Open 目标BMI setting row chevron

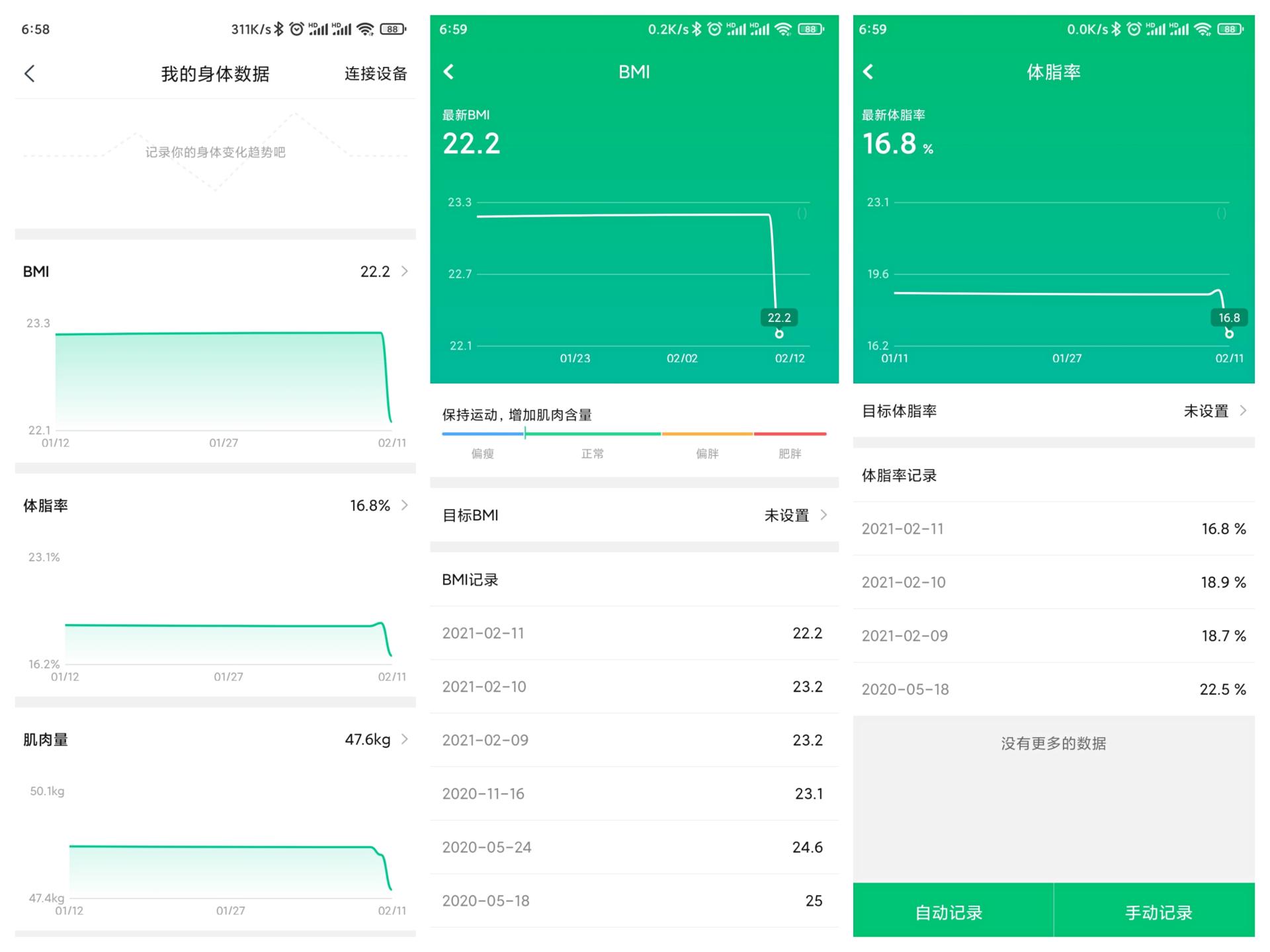click(x=824, y=515)
